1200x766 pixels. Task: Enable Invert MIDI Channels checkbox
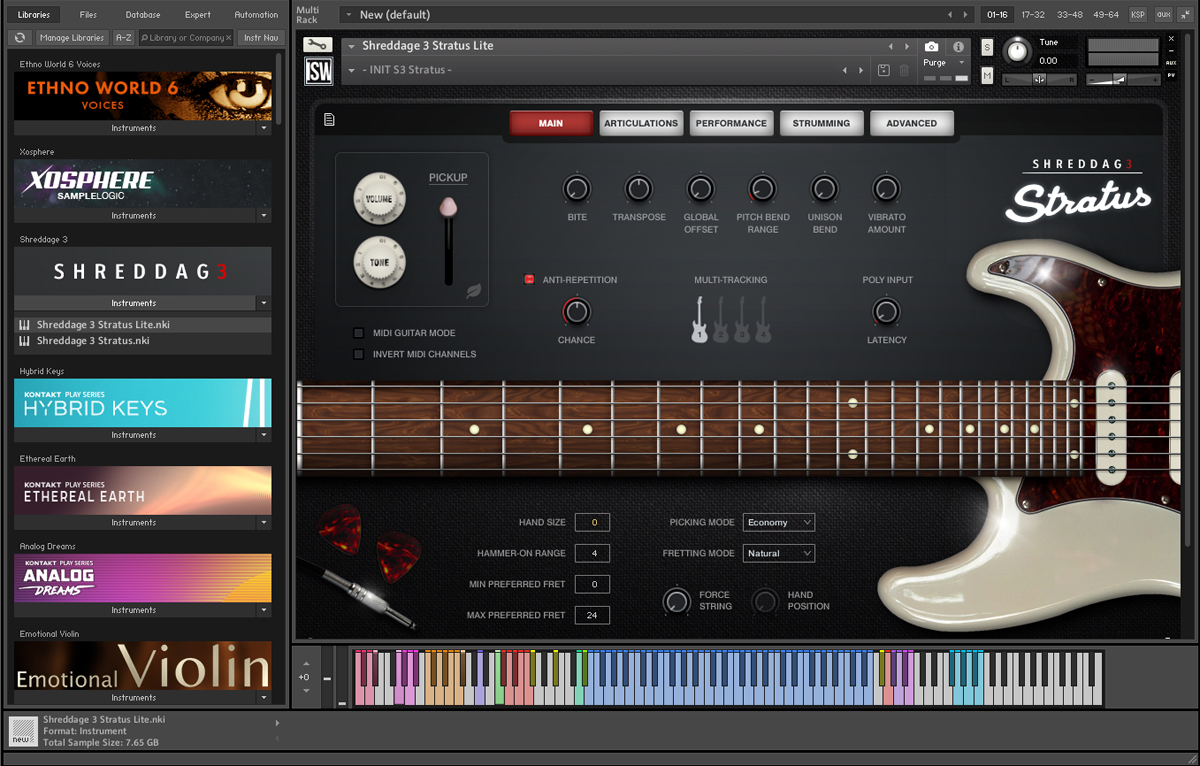[x=359, y=354]
